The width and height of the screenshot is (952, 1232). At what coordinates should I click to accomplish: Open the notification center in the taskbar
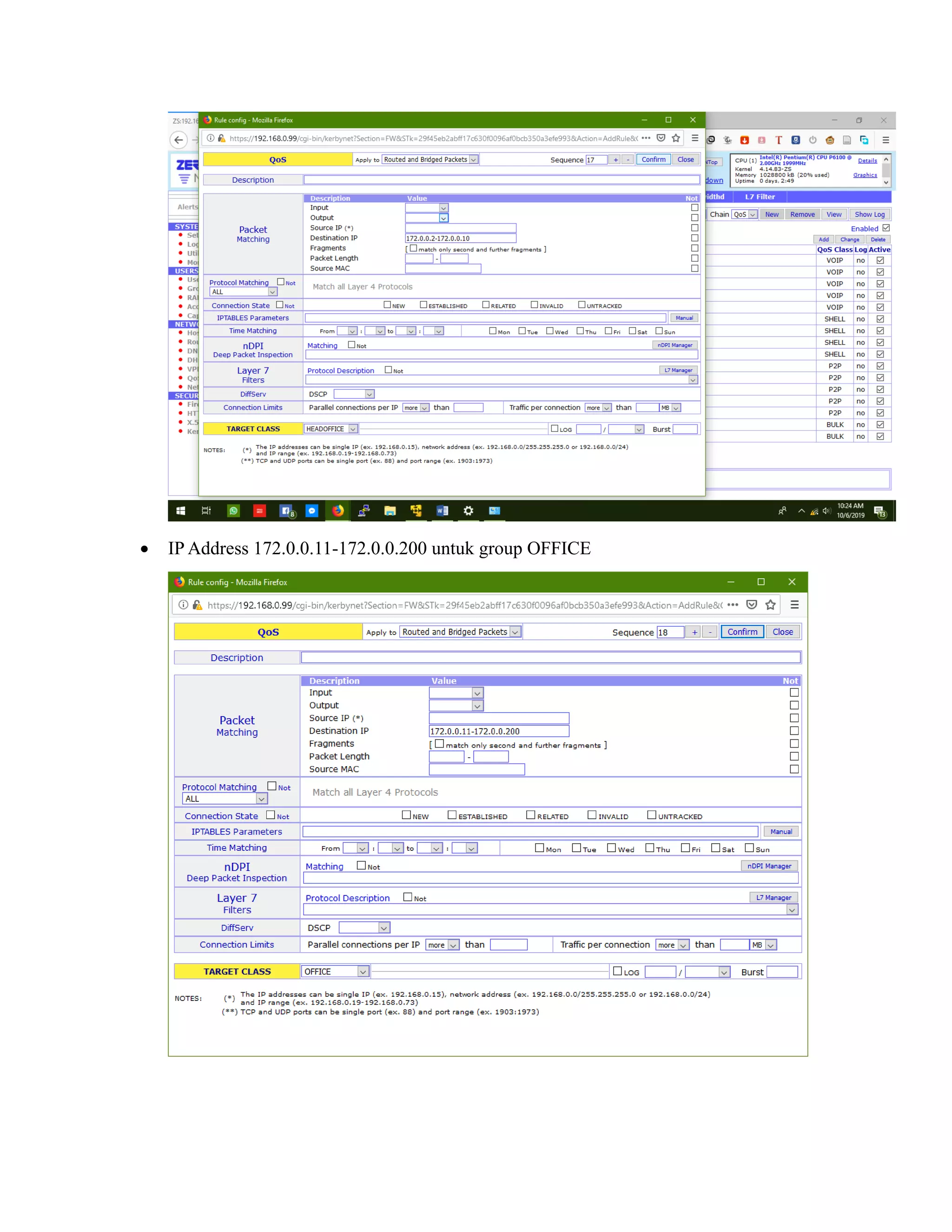pos(880,511)
